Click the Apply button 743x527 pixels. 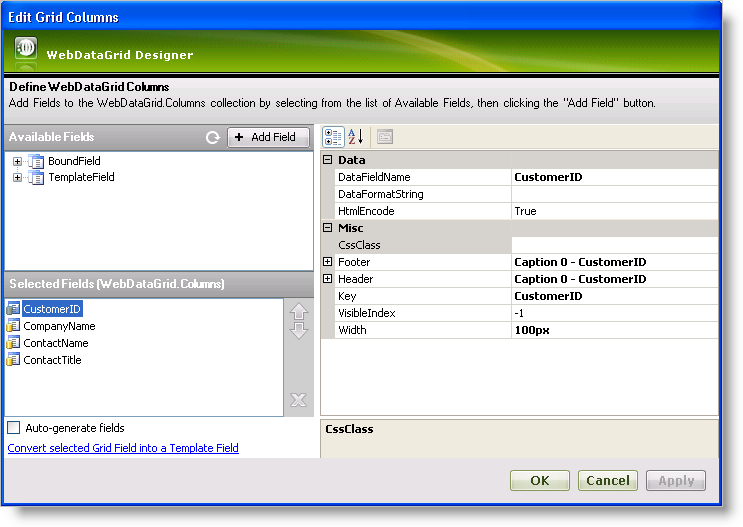point(676,481)
